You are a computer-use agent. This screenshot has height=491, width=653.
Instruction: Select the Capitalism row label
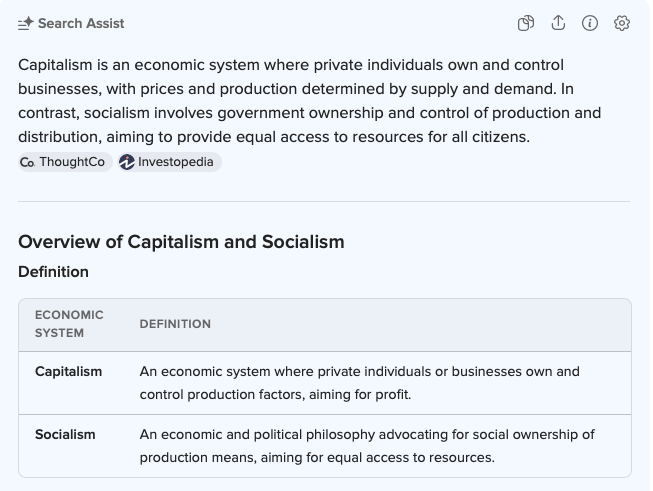coord(68,371)
